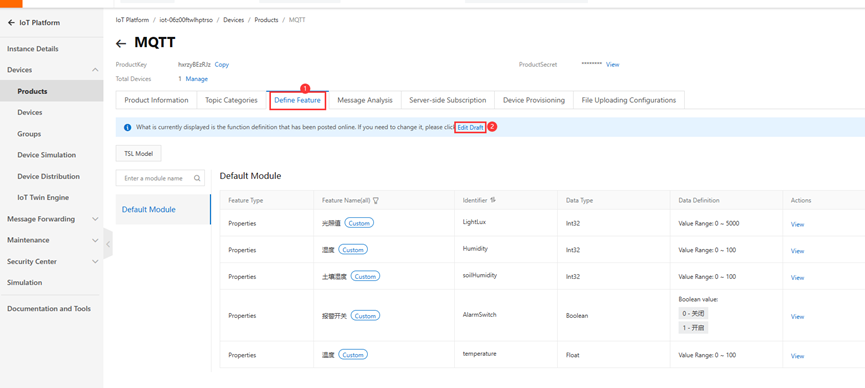The width and height of the screenshot is (865, 388).
Task: Click View for the Humidity row
Action: pos(797,251)
